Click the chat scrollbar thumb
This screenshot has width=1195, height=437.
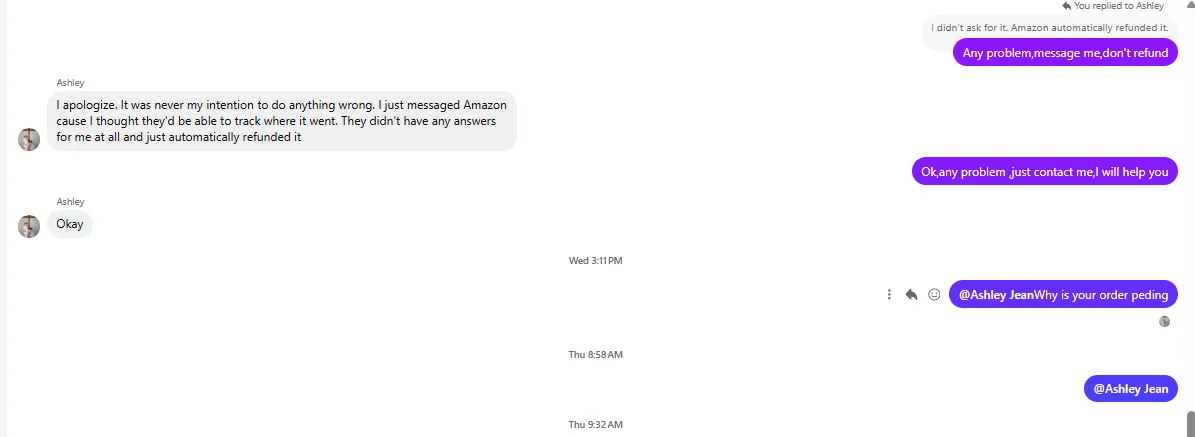pos(1189,422)
